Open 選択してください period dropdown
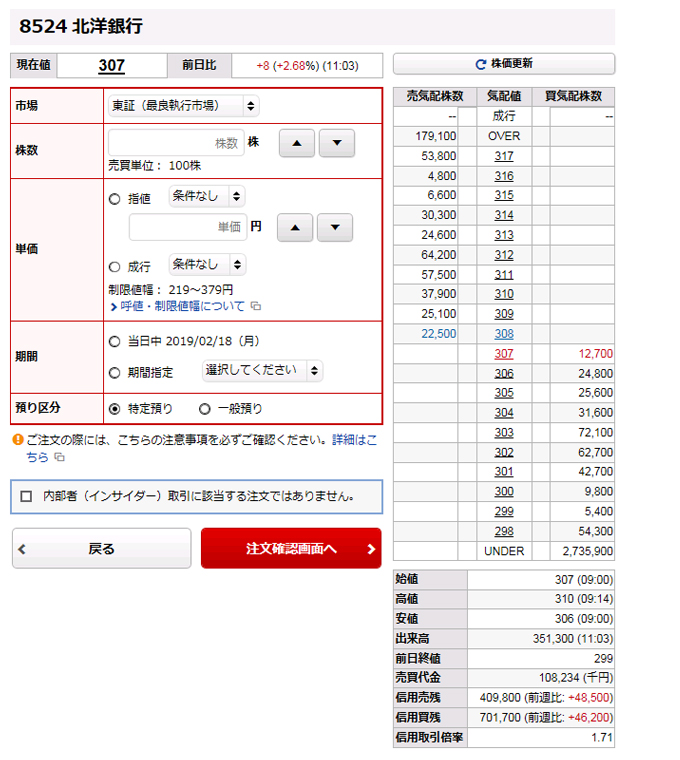The height and width of the screenshot is (760, 680). pyautogui.click(x=262, y=371)
